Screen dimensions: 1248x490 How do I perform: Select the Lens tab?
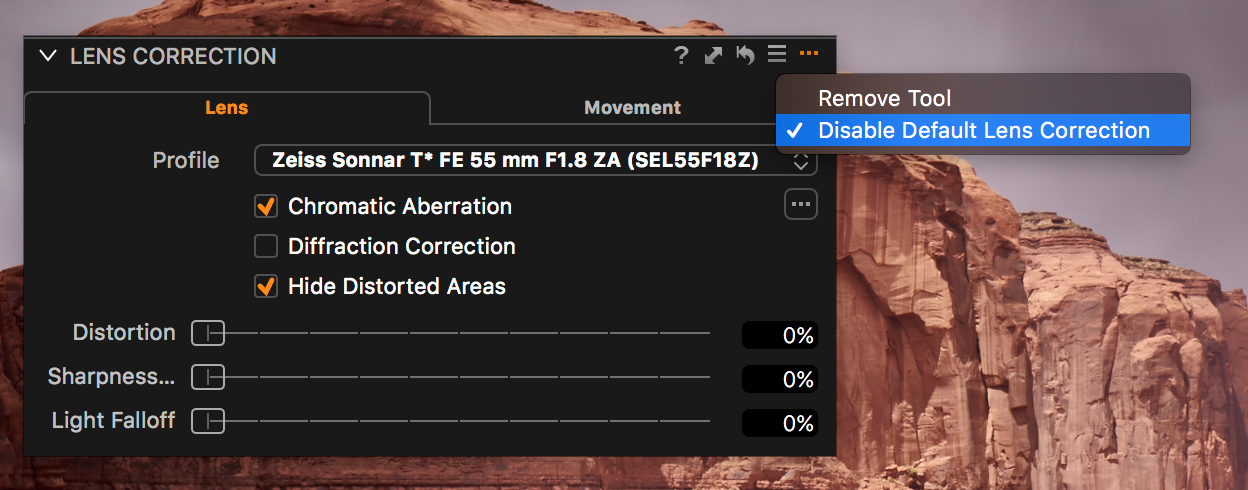pyautogui.click(x=227, y=107)
